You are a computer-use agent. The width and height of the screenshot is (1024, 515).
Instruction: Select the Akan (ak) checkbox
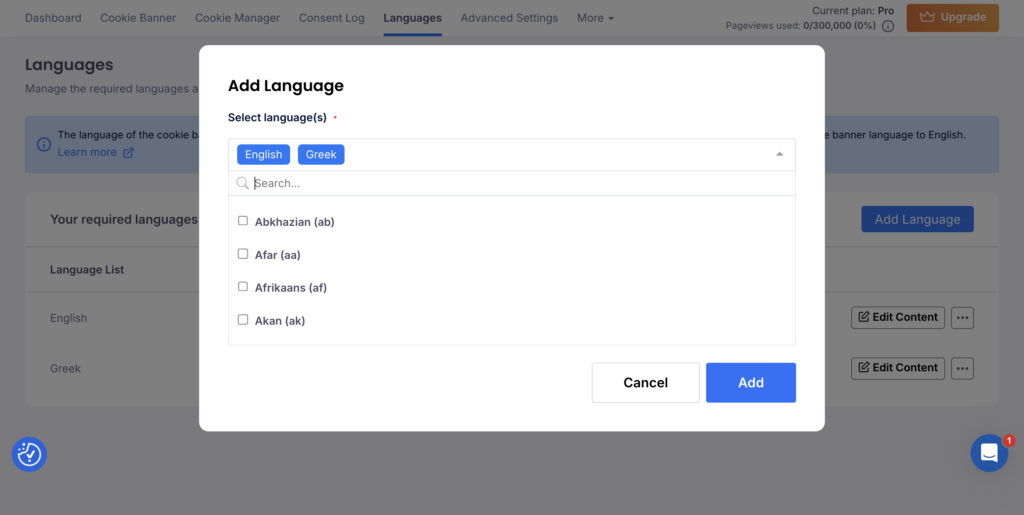tap(243, 320)
